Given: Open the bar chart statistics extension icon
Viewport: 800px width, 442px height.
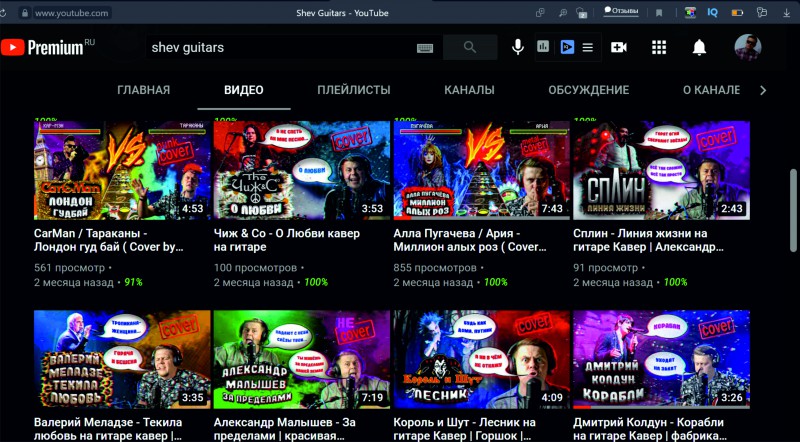Looking at the screenshot, I should tap(543, 47).
